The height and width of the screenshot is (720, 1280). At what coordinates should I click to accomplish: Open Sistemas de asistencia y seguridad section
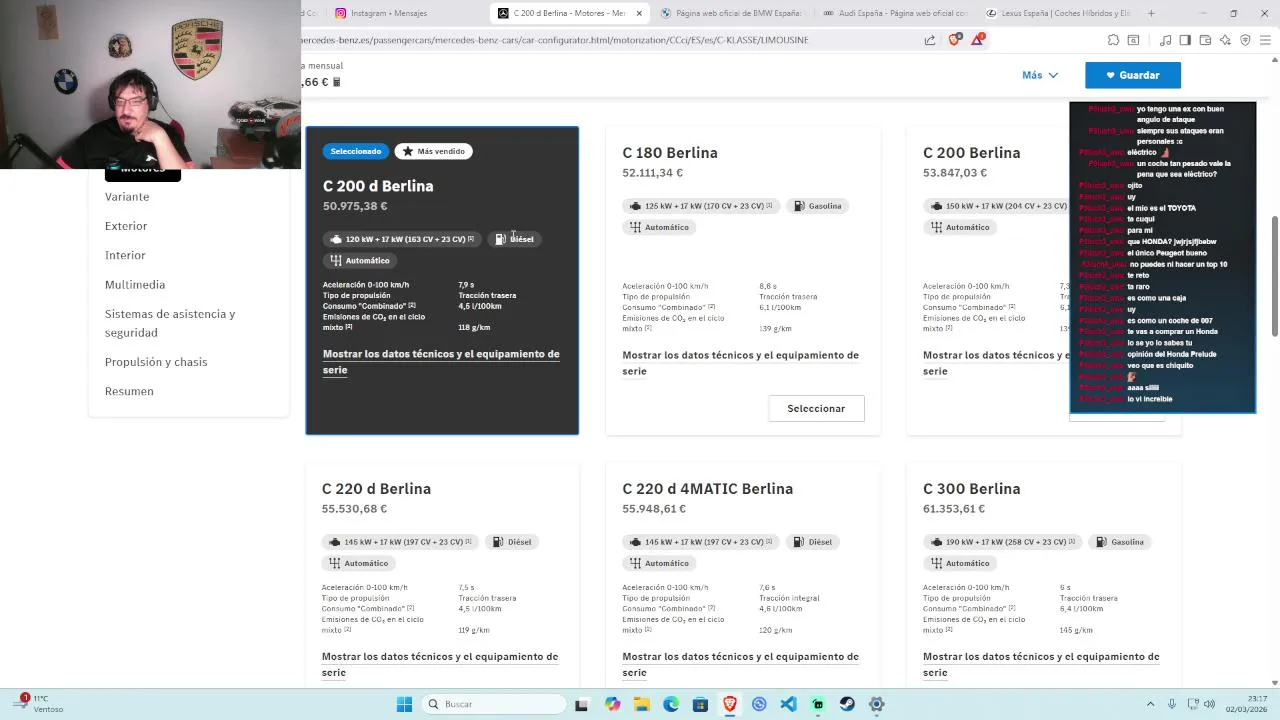(170, 323)
